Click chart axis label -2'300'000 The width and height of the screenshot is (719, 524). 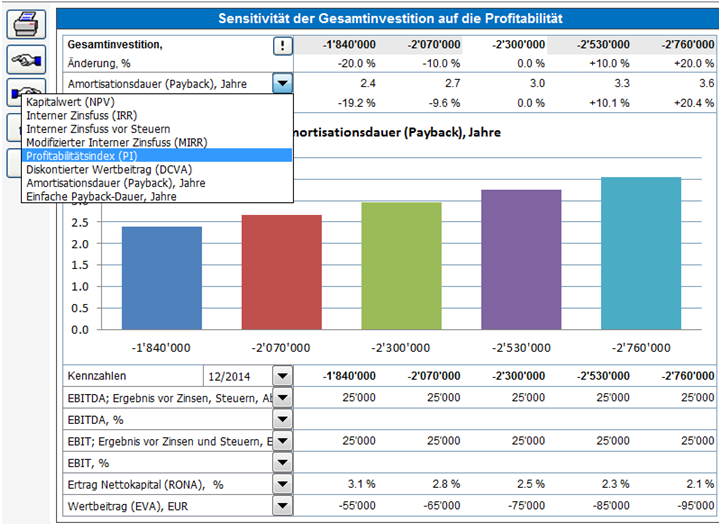click(401, 348)
